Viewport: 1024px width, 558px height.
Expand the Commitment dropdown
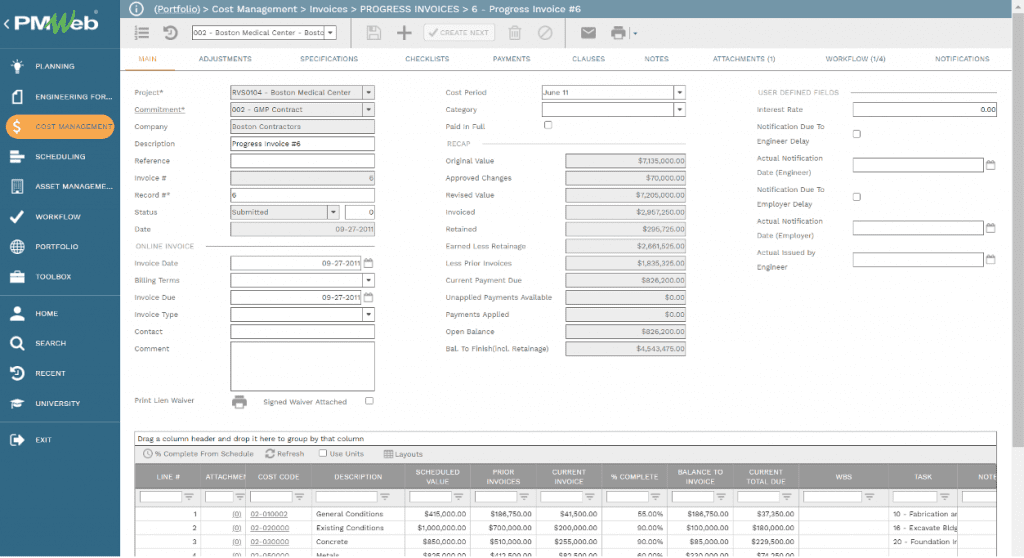tap(368, 110)
